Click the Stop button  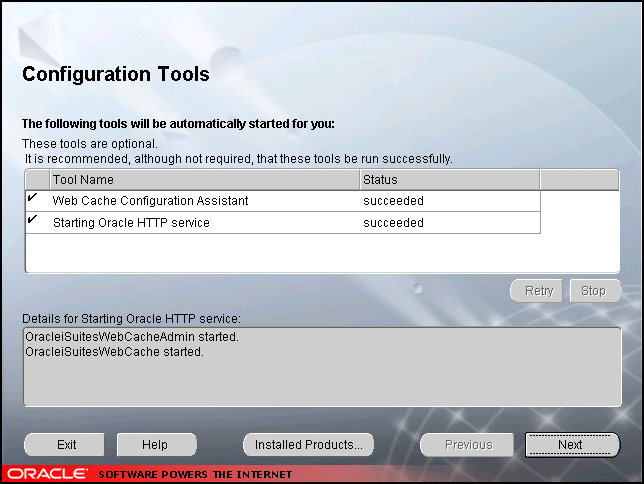tap(595, 291)
